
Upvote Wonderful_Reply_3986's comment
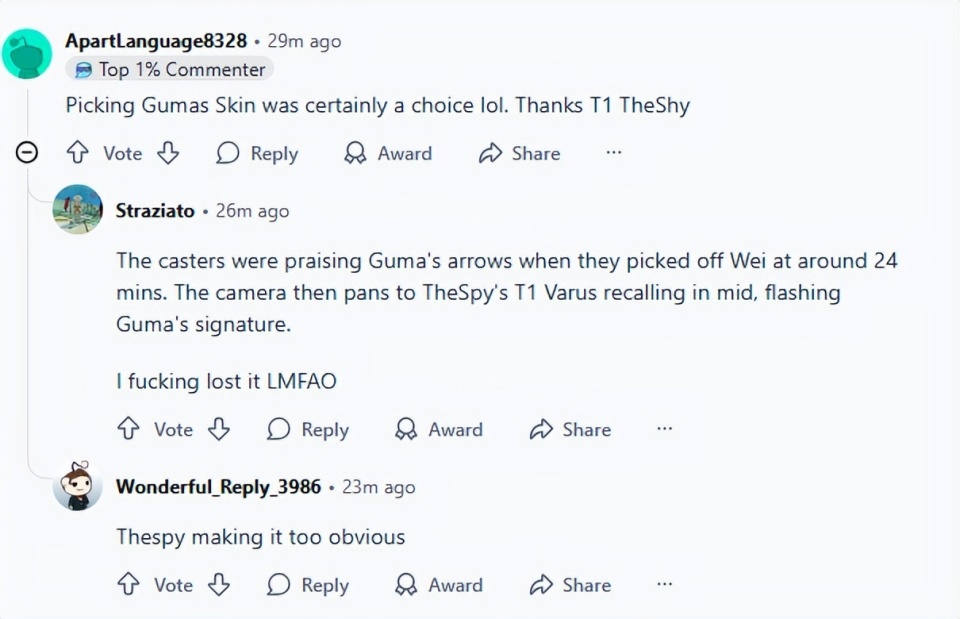point(128,585)
